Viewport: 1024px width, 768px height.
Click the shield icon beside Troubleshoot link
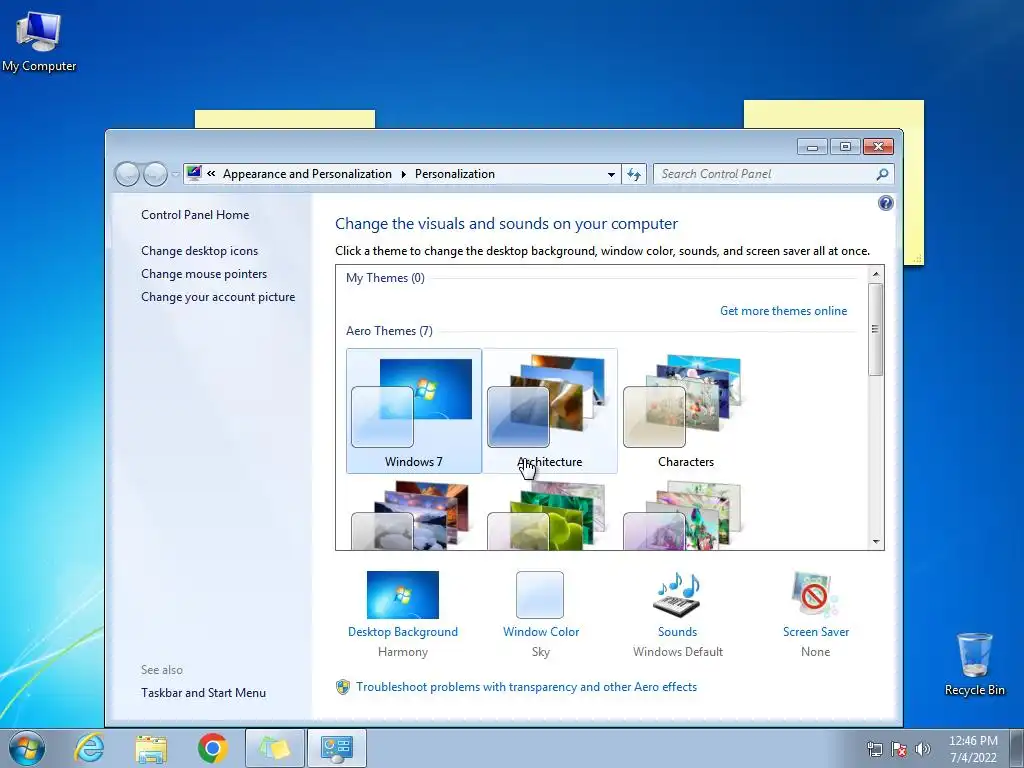click(343, 687)
